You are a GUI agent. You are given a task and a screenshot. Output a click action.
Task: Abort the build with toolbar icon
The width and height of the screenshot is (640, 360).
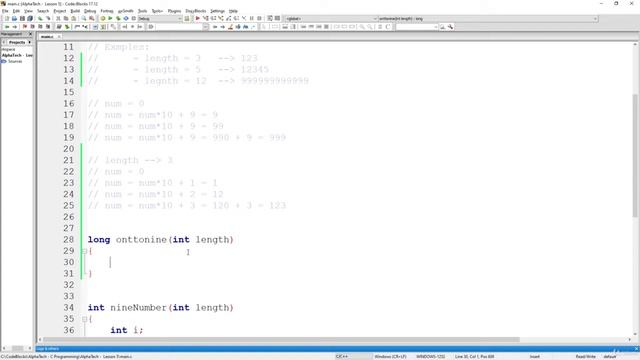click(x=133, y=18)
